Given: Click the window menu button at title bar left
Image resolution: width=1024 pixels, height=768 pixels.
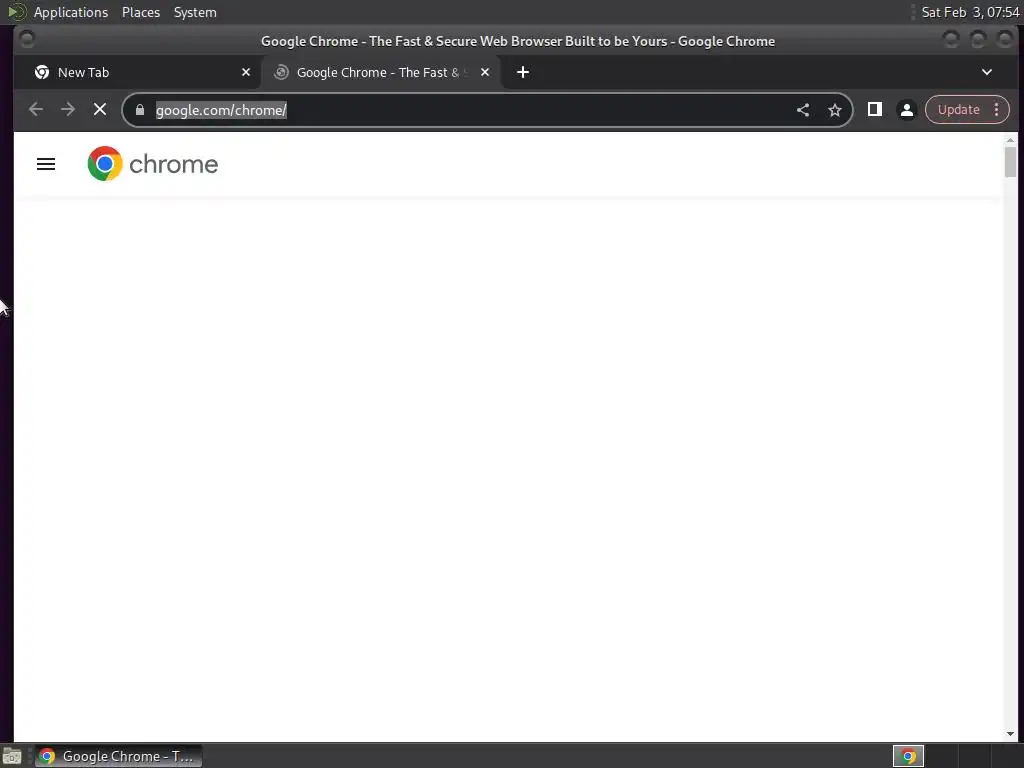Looking at the screenshot, I should (27, 40).
